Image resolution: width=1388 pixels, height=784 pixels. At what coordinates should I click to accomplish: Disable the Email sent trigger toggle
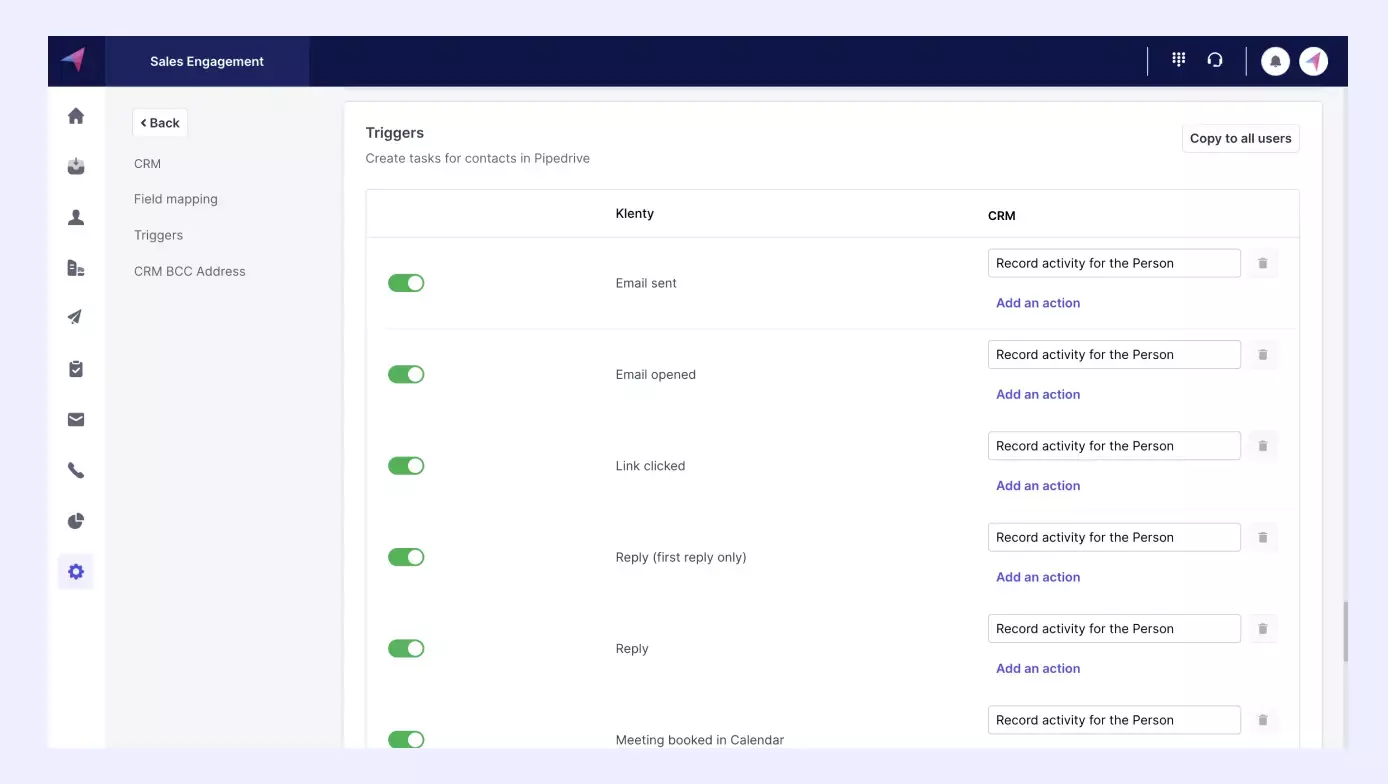pos(406,283)
